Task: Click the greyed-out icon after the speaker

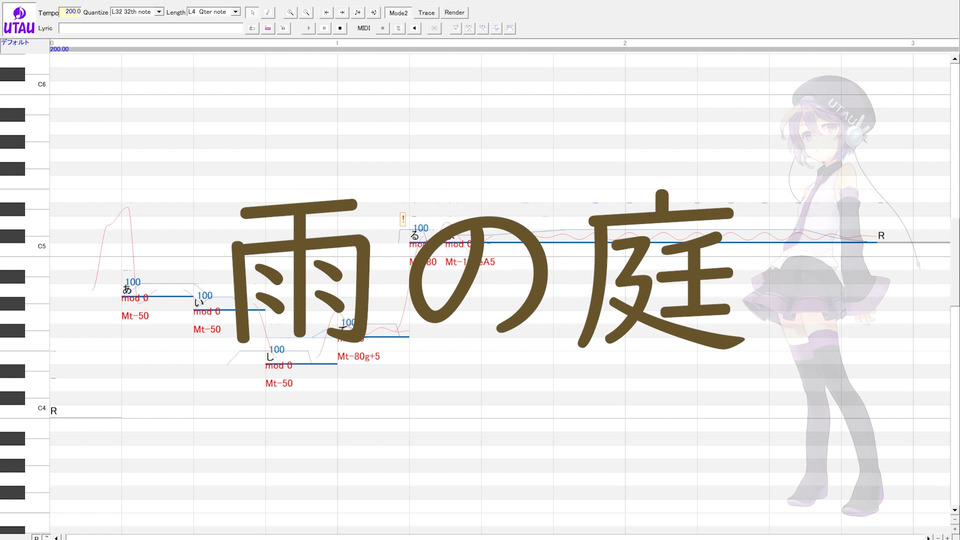Action: coord(434,28)
